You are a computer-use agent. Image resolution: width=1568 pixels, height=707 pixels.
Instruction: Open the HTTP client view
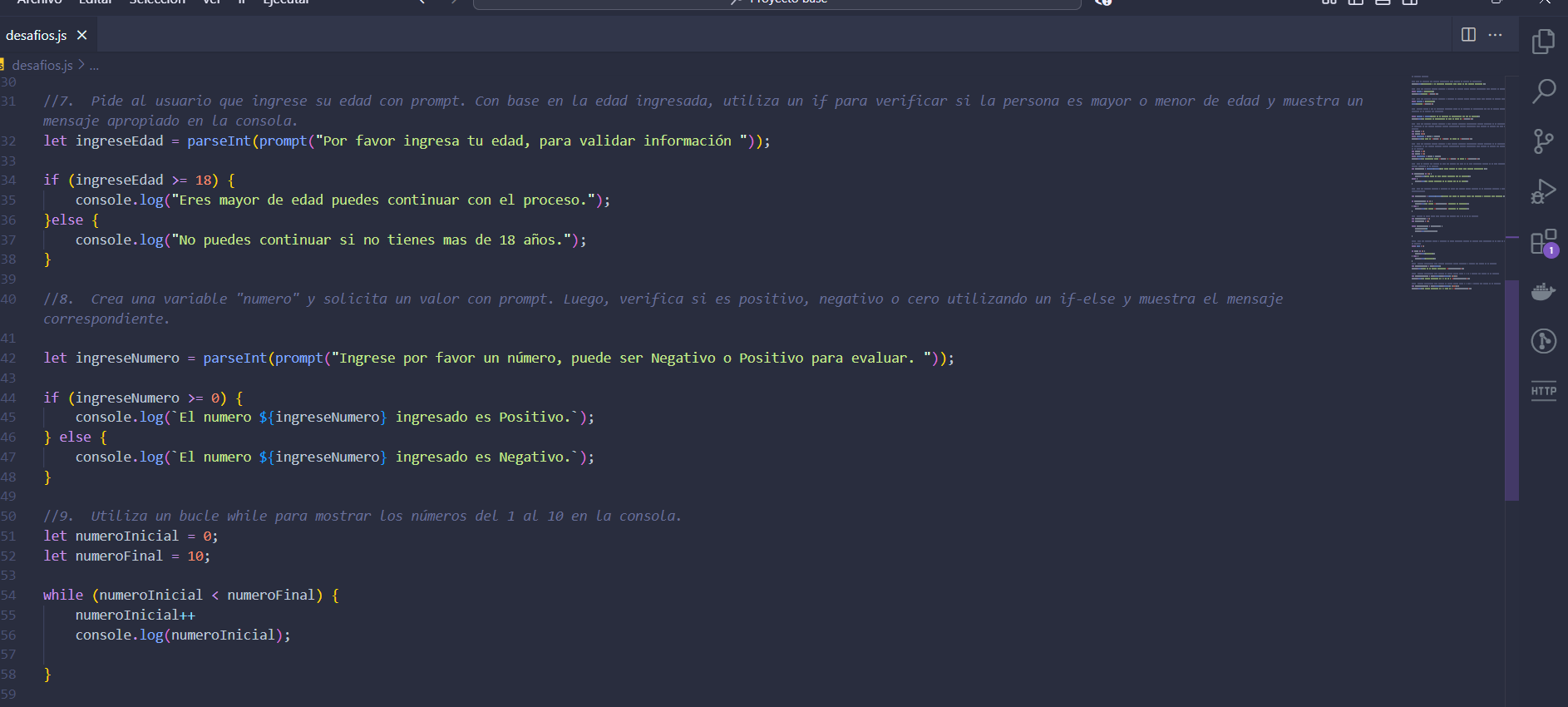pos(1544,391)
